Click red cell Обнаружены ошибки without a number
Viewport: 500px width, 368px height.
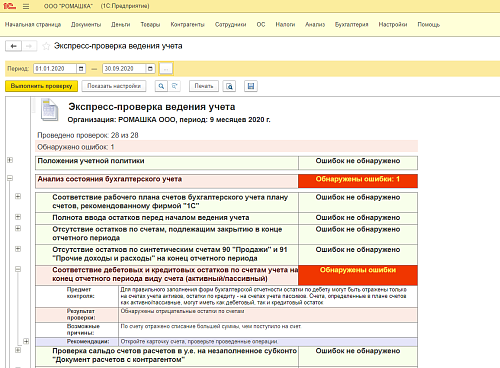[x=358, y=275]
